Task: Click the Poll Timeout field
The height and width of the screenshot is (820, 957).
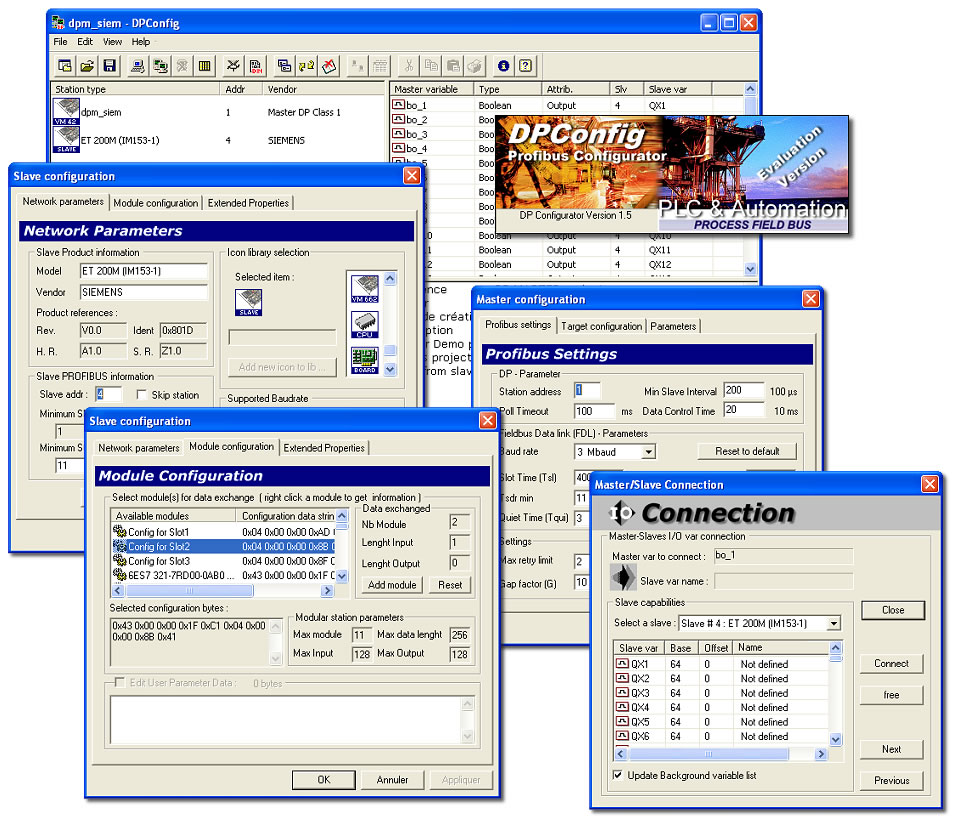Action: point(594,411)
